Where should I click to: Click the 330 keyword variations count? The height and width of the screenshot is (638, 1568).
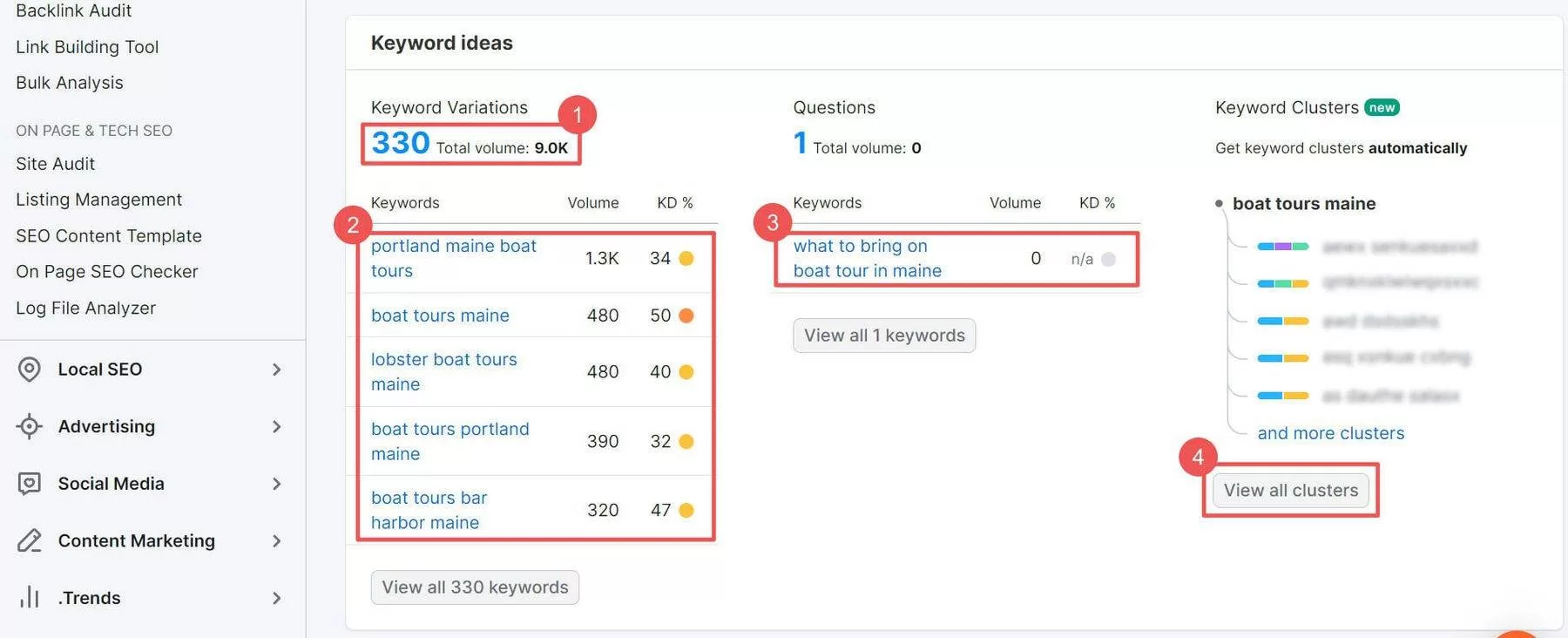tap(401, 143)
